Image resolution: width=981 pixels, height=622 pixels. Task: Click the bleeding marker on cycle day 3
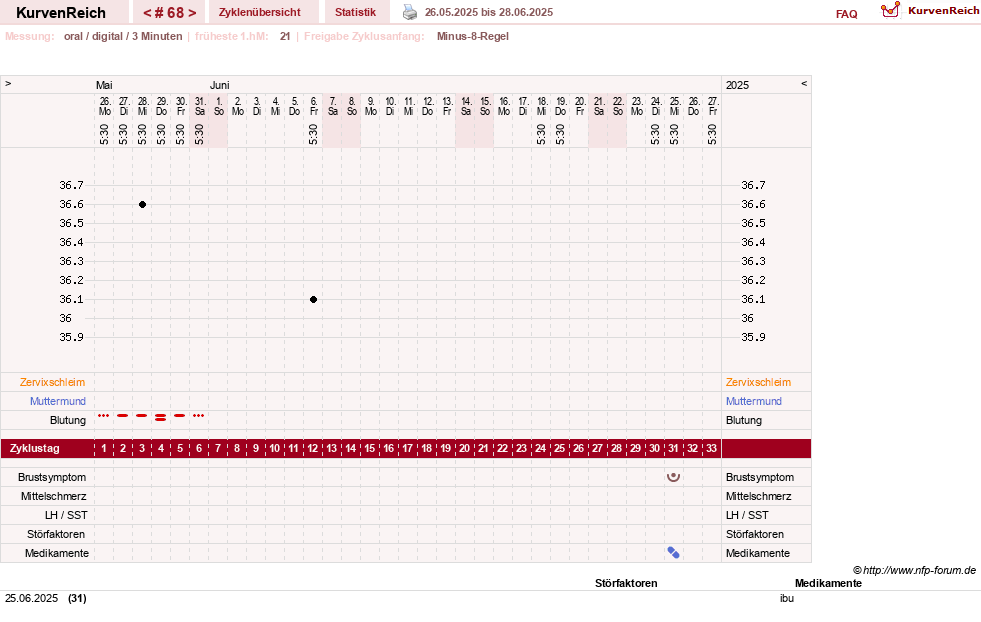coord(142,416)
